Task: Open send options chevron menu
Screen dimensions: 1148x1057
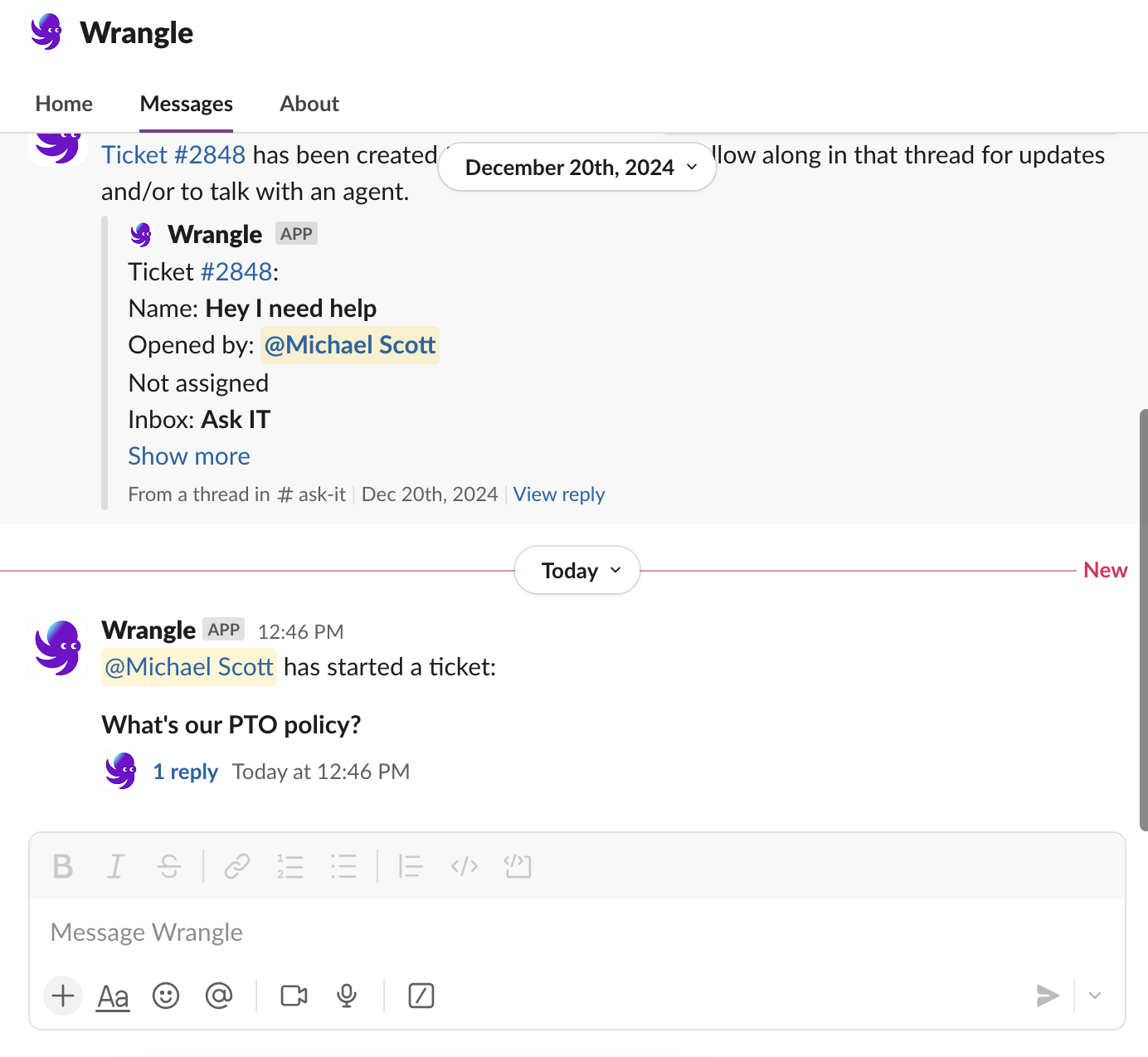Action: click(x=1095, y=996)
